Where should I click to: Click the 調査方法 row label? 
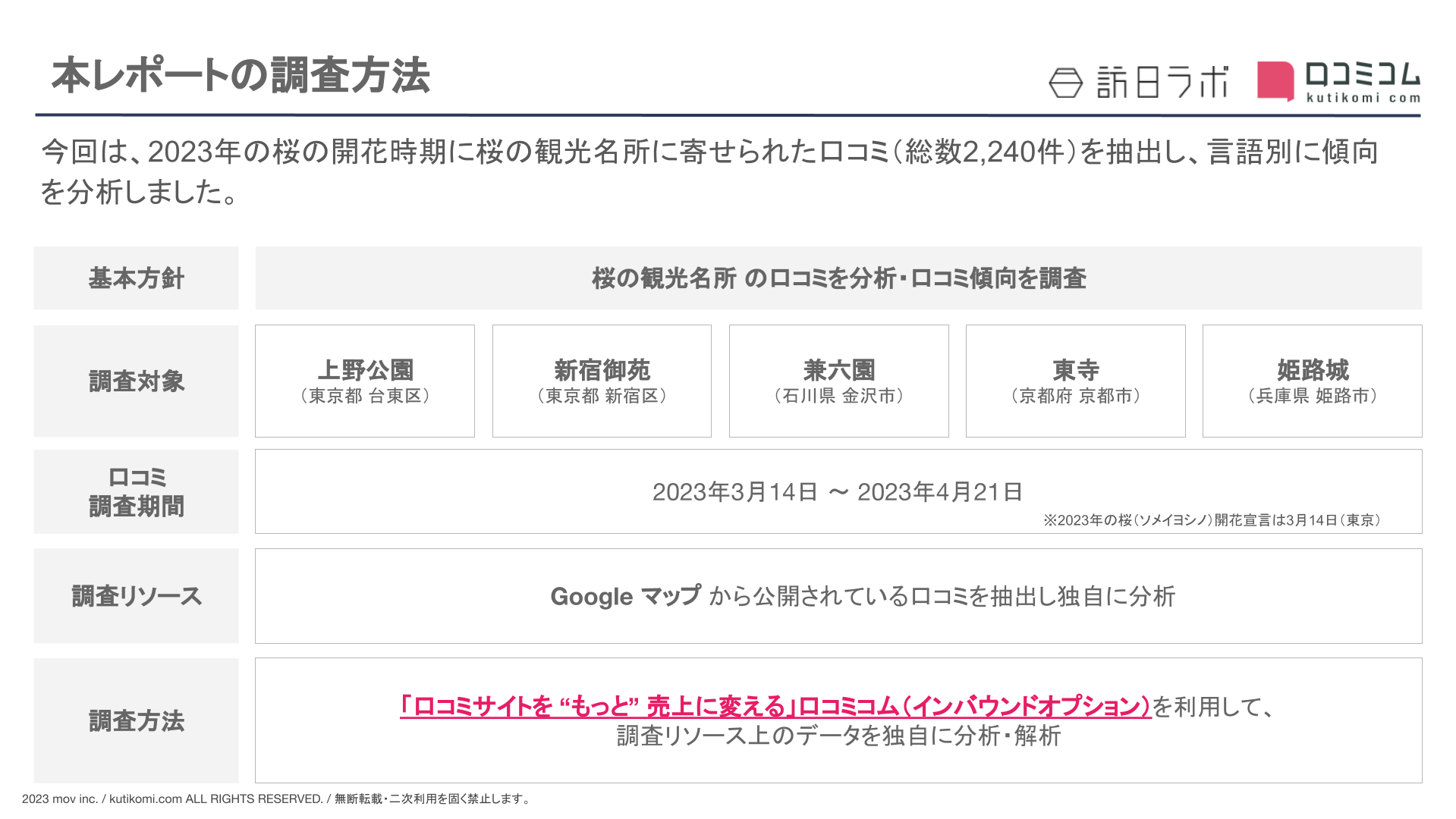tap(137, 720)
